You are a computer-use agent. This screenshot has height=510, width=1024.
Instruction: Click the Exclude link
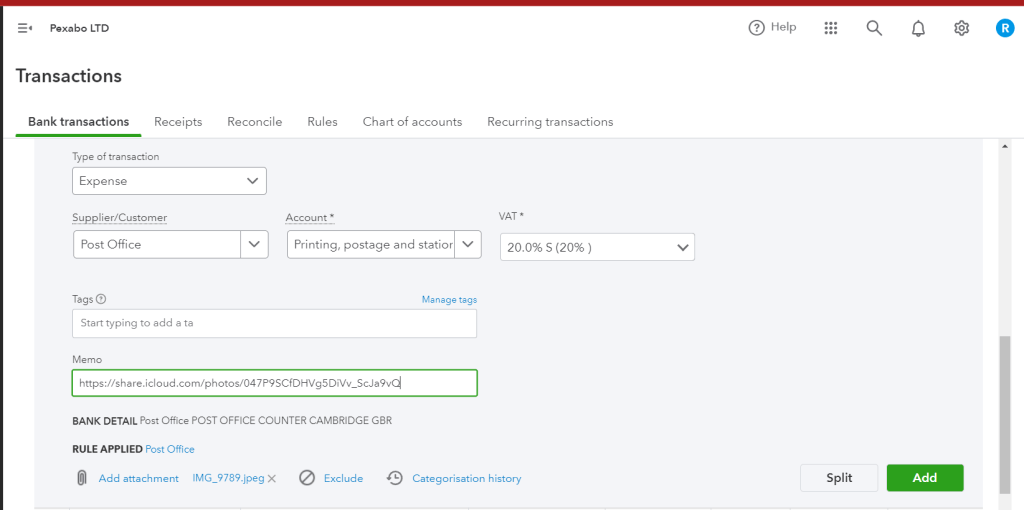(x=344, y=479)
